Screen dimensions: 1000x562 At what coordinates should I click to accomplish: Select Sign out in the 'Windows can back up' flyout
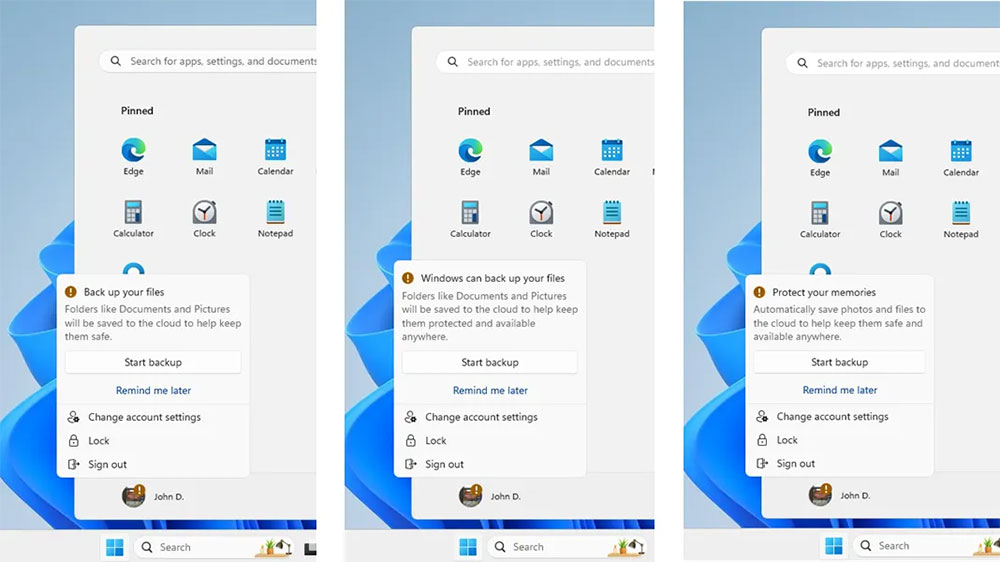coord(490,464)
